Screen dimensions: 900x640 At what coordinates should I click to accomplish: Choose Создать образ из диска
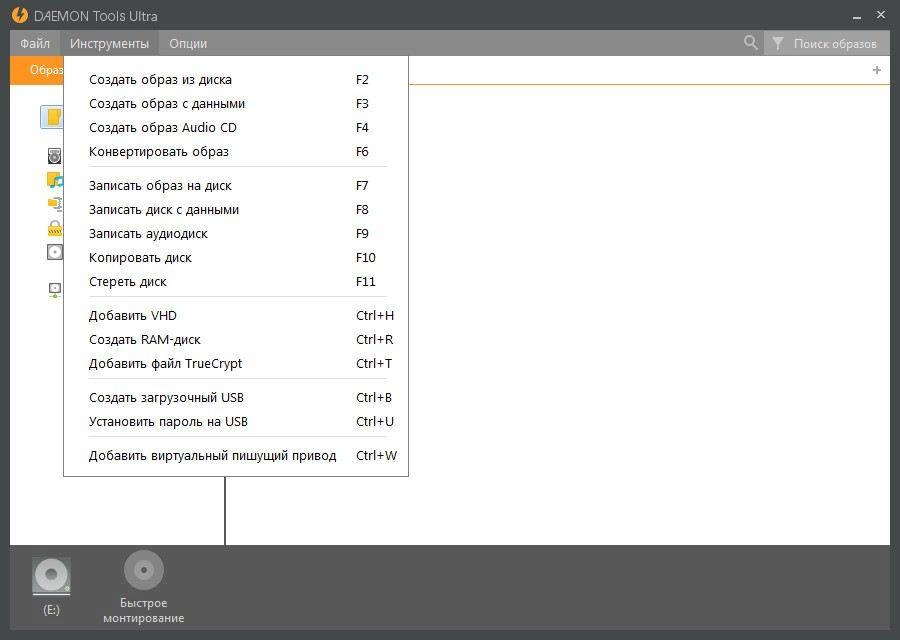236,80
